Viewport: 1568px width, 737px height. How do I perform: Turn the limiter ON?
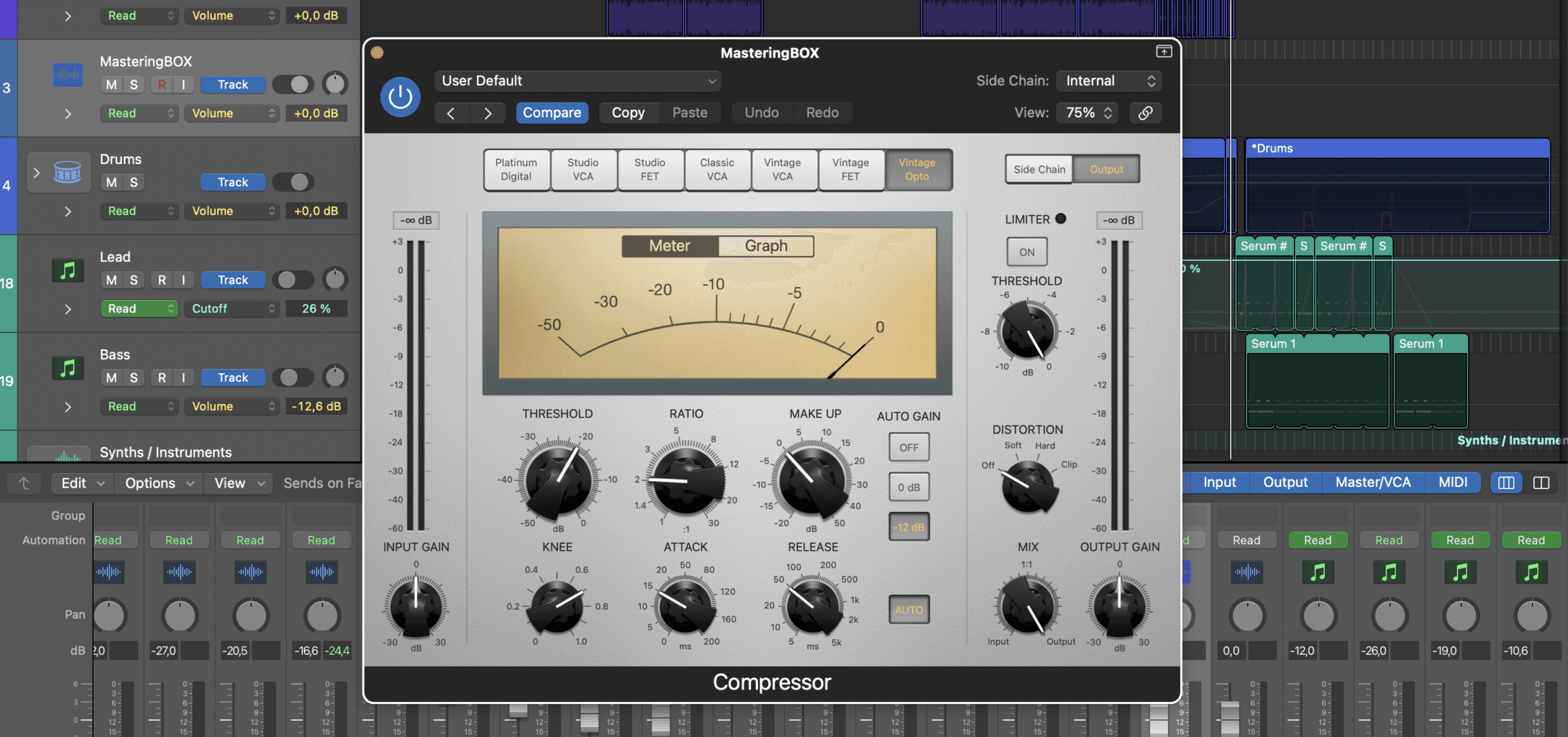[x=1027, y=251]
